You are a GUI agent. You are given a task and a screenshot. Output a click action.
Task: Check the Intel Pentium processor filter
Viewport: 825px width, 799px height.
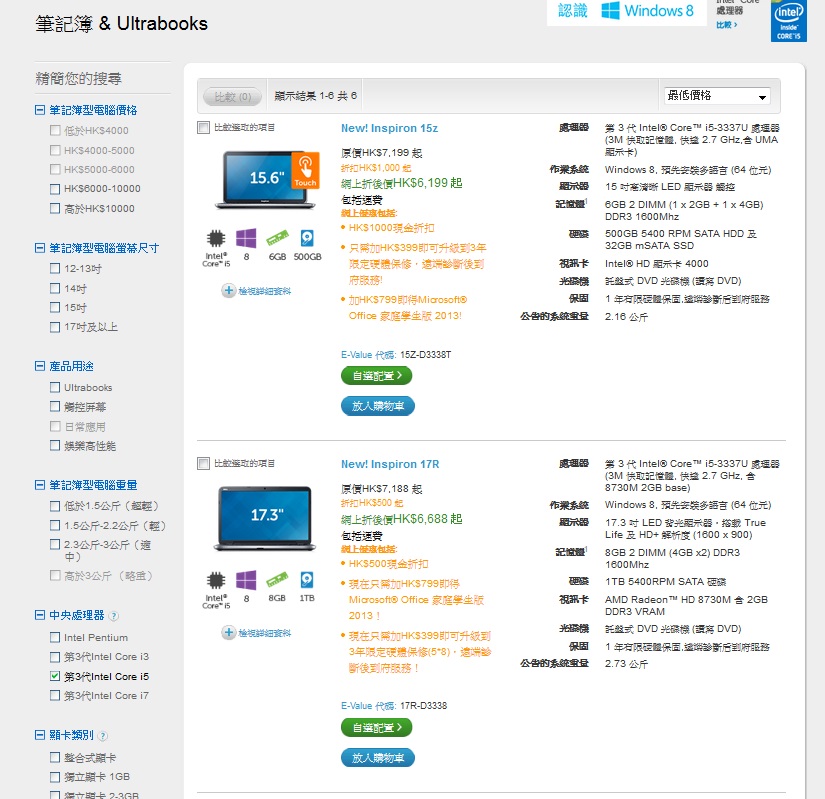coord(55,637)
